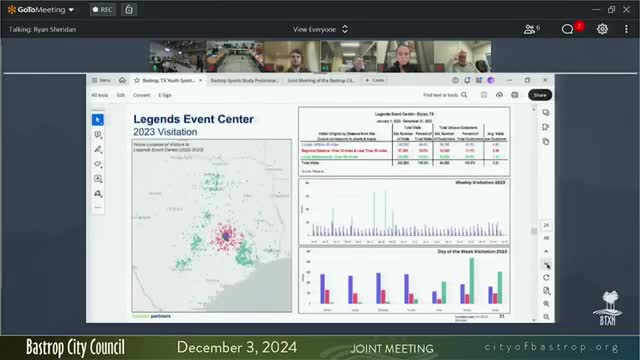Open the GoToMeeting more options menu
The width and height of the screenshot is (640, 360).
click(626, 29)
